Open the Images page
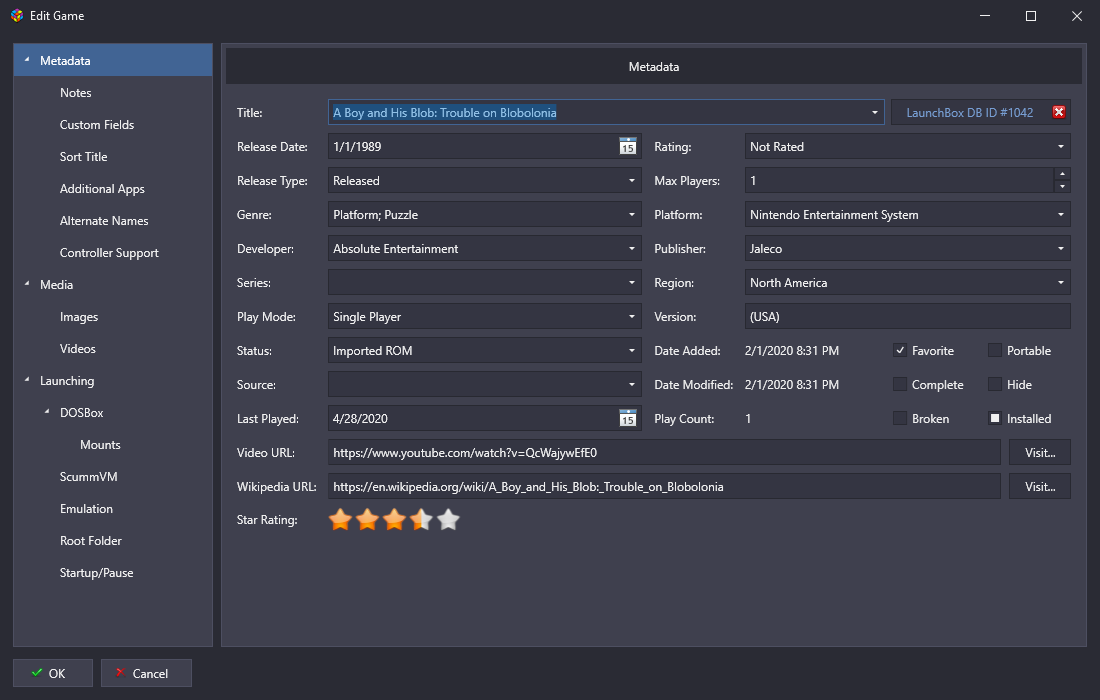 coord(79,317)
